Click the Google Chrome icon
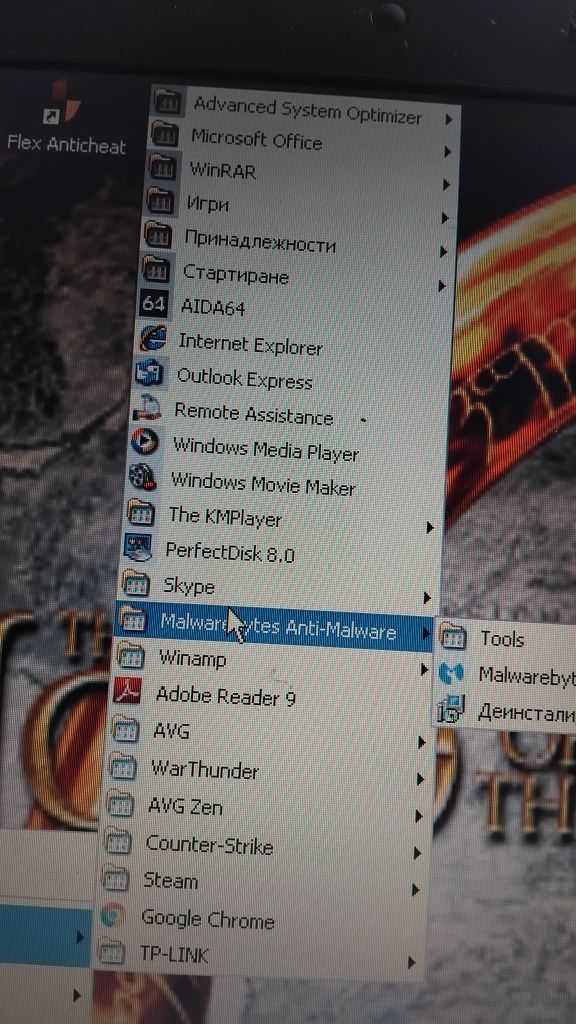The image size is (576, 1024). coord(114,915)
